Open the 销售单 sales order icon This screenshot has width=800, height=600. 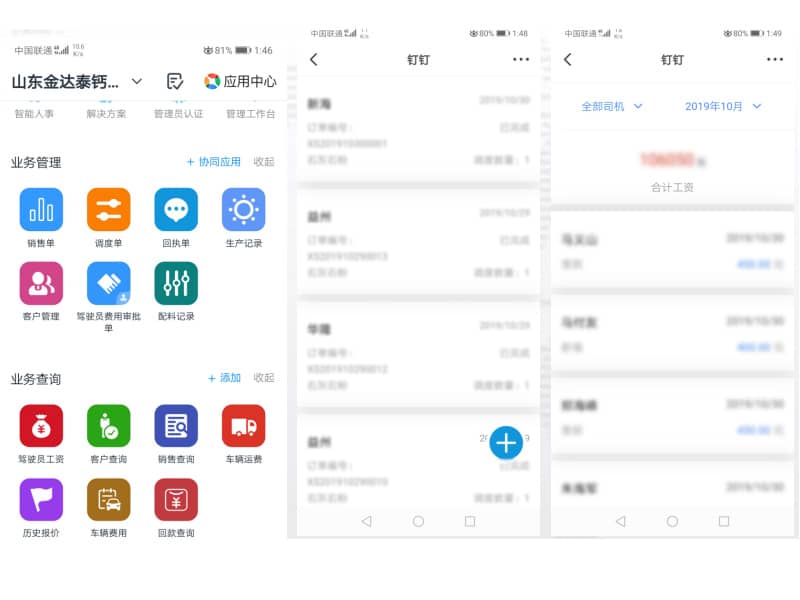[x=40, y=211]
